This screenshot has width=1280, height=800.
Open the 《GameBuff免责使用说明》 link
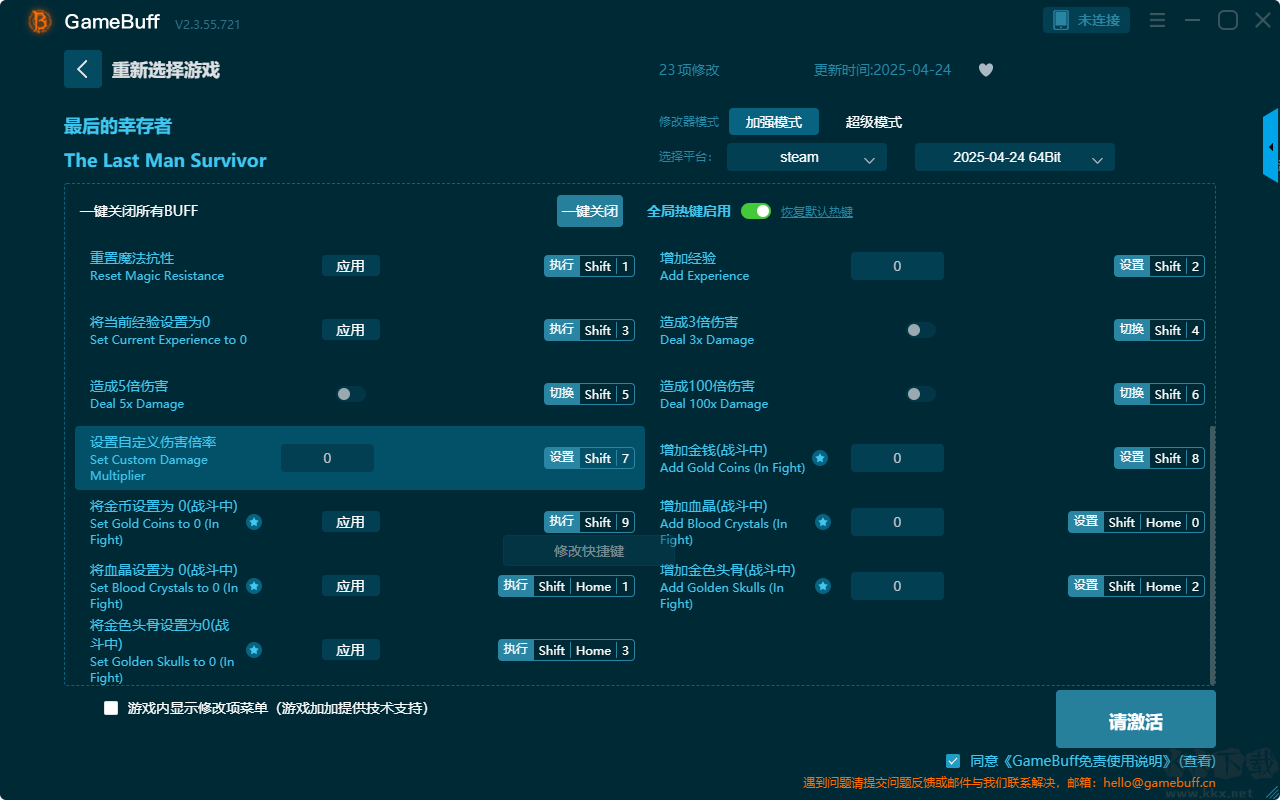[1086, 761]
